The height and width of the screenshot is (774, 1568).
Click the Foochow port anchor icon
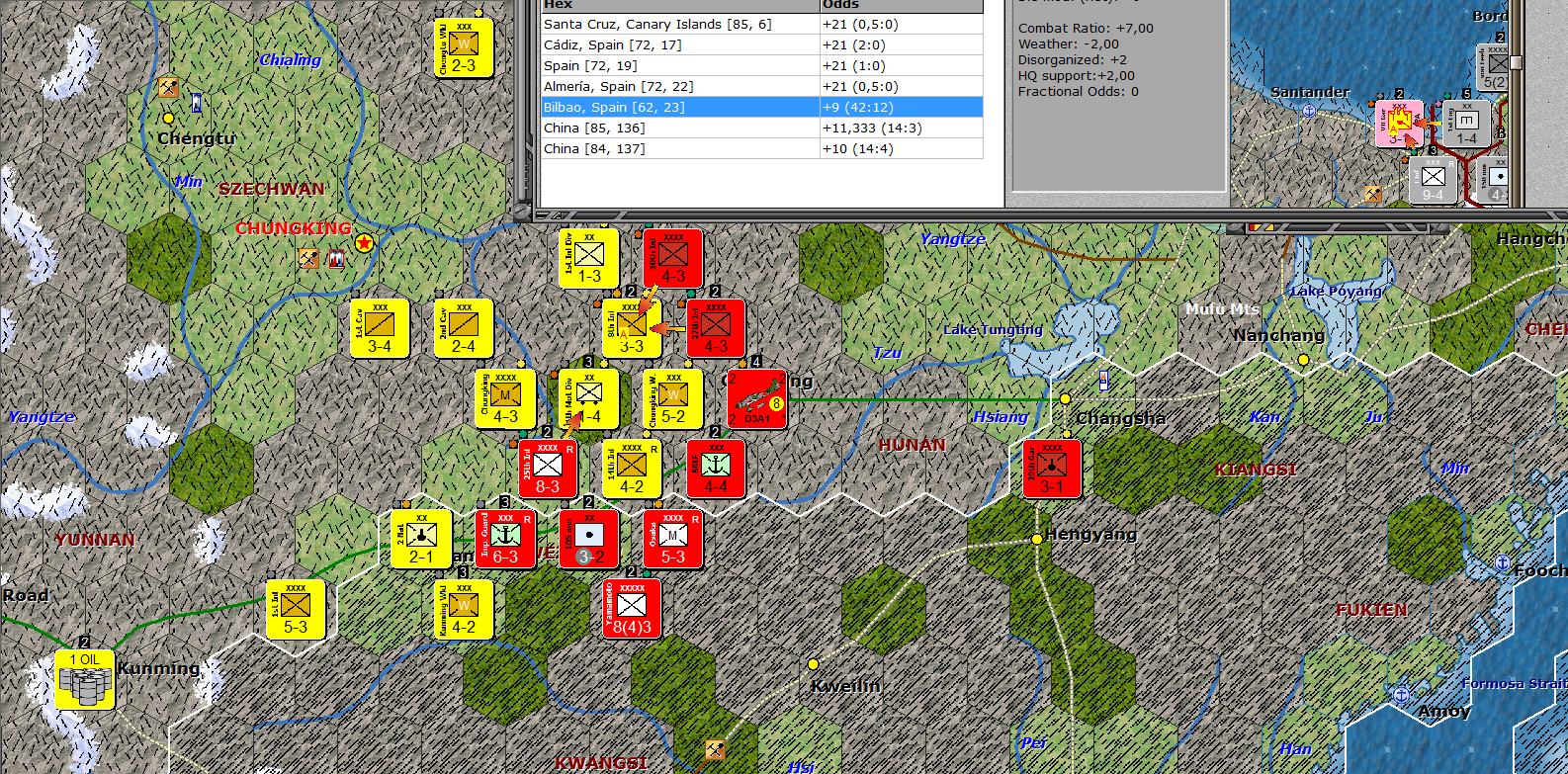coord(1502,563)
